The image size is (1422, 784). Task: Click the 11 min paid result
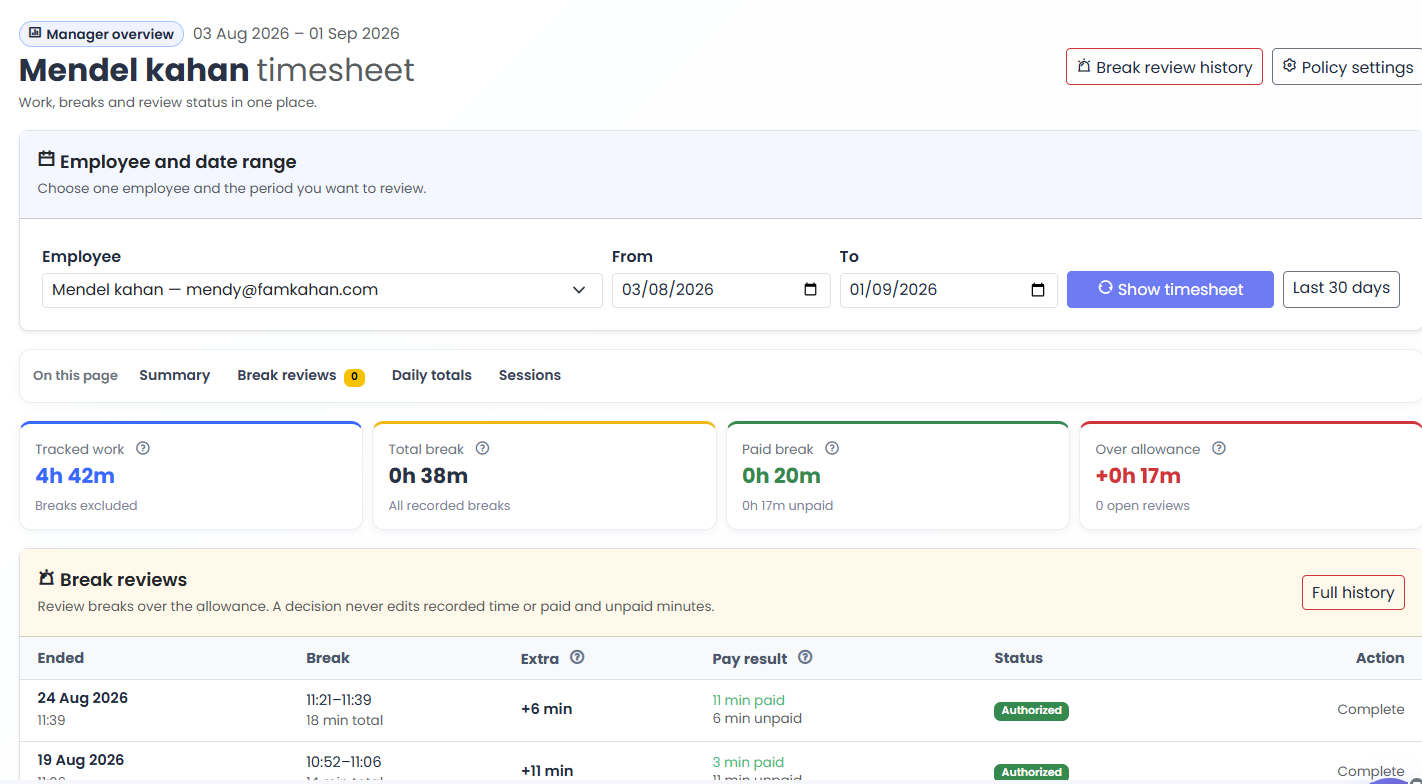tap(748, 700)
